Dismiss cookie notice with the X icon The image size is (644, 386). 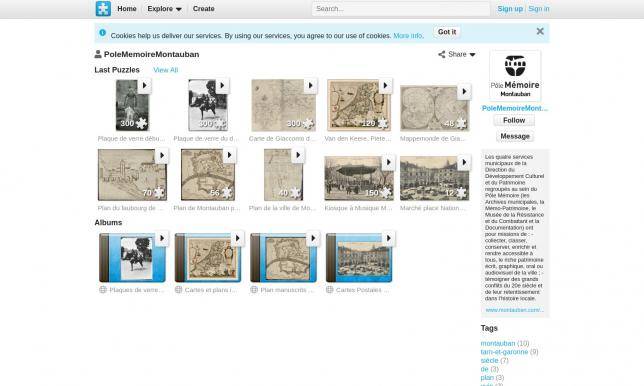[540, 31]
